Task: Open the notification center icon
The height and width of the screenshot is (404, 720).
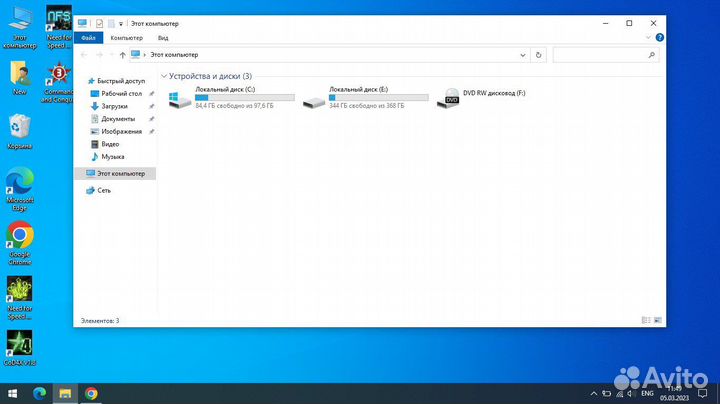Action: pos(703,393)
